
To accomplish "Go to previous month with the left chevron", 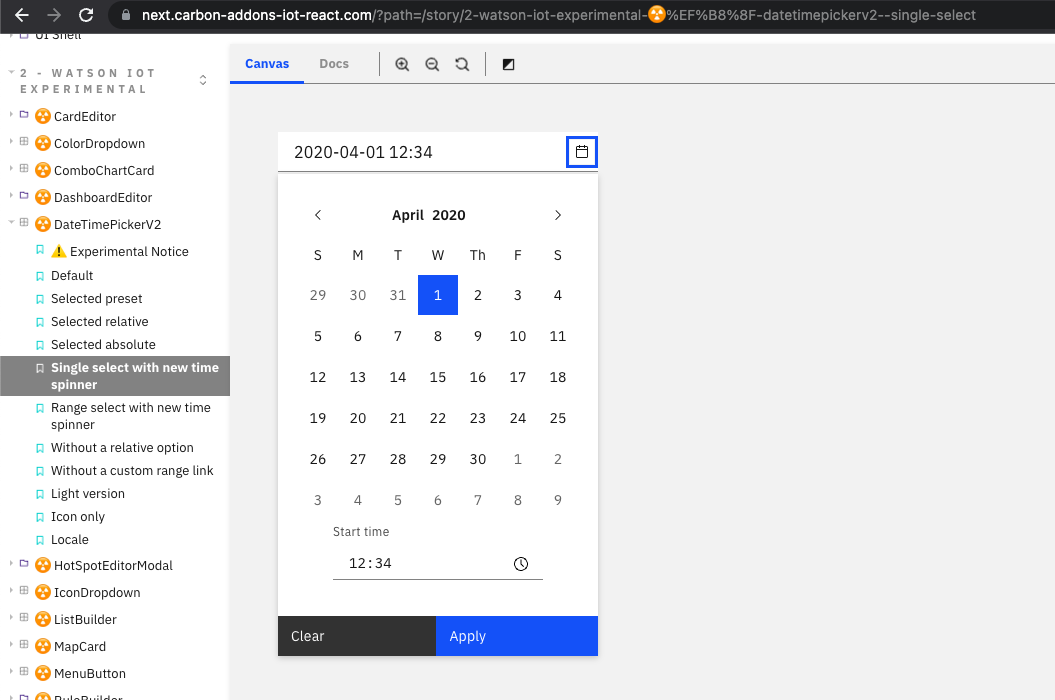I will point(317,214).
